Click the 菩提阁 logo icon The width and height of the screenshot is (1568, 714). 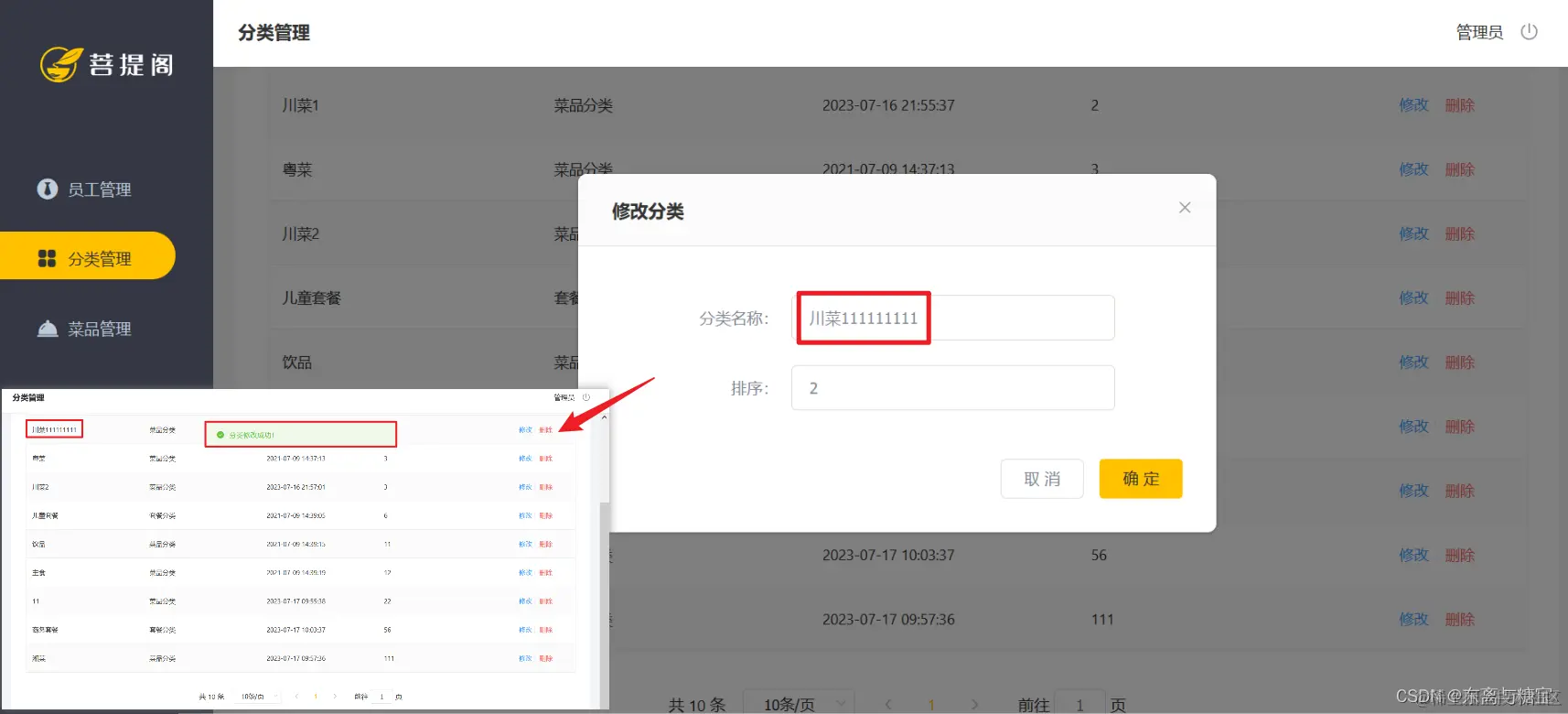(x=61, y=64)
